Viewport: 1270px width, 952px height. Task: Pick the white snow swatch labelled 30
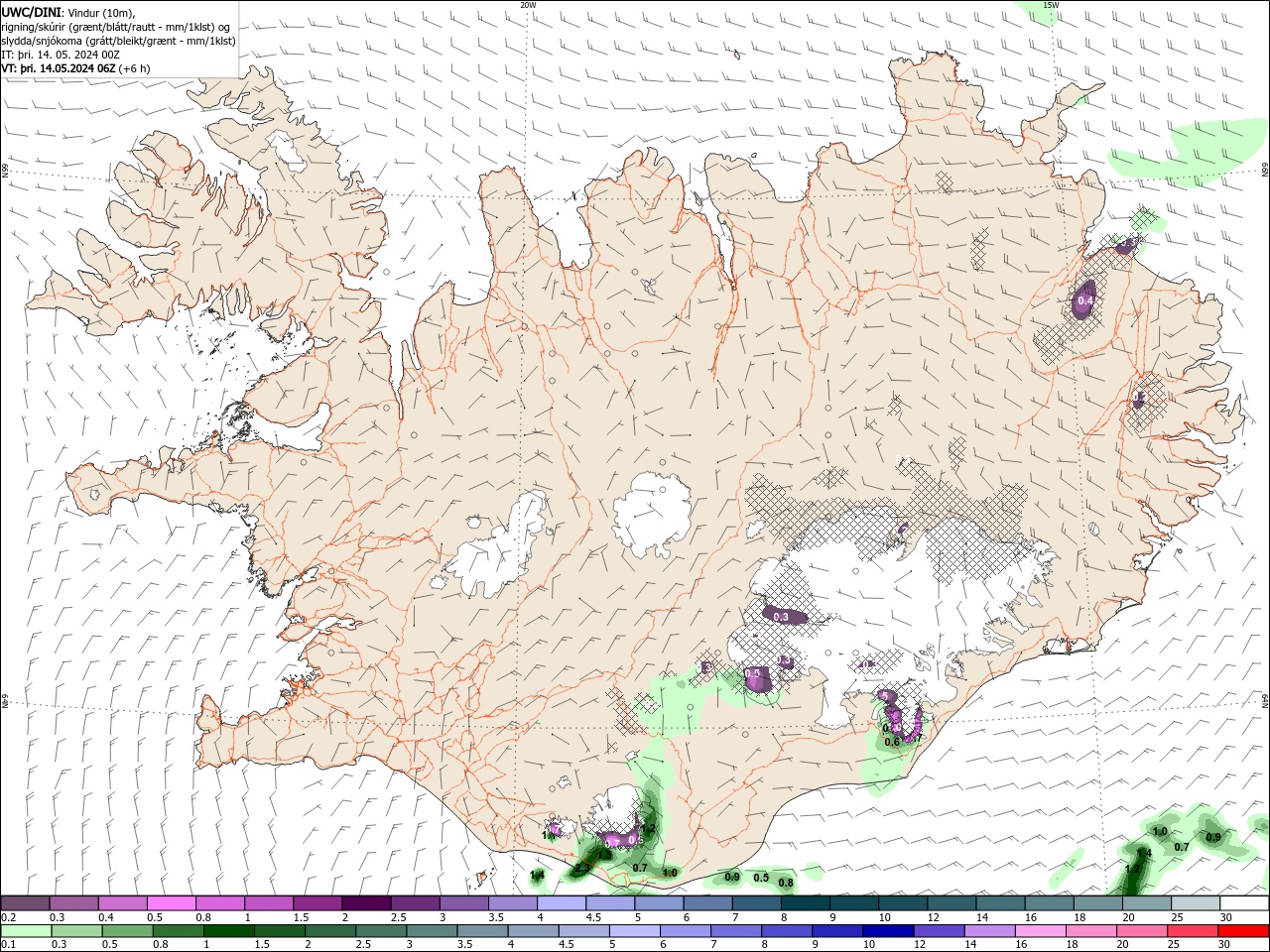pos(1243,903)
